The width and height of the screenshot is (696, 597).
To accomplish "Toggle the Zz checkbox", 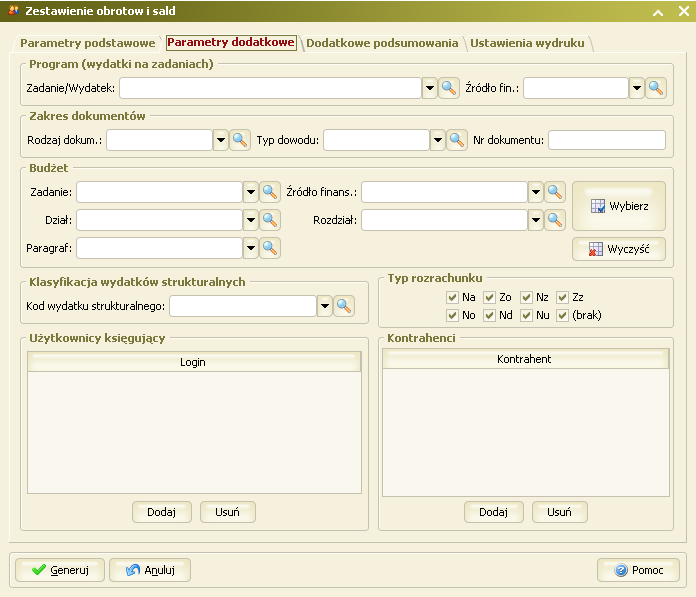I will coord(563,297).
